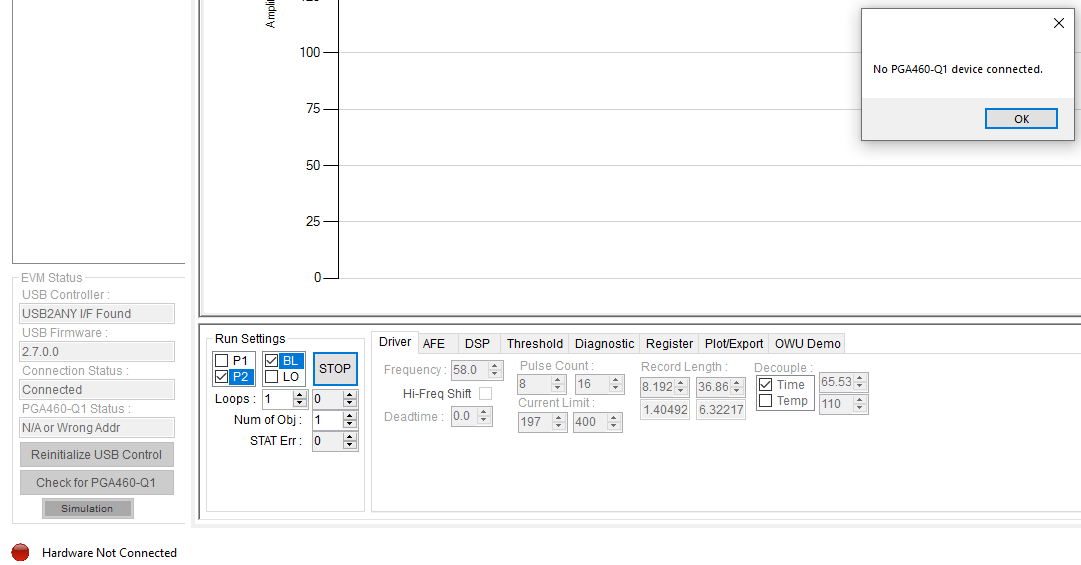Click the Simulation button

88,508
